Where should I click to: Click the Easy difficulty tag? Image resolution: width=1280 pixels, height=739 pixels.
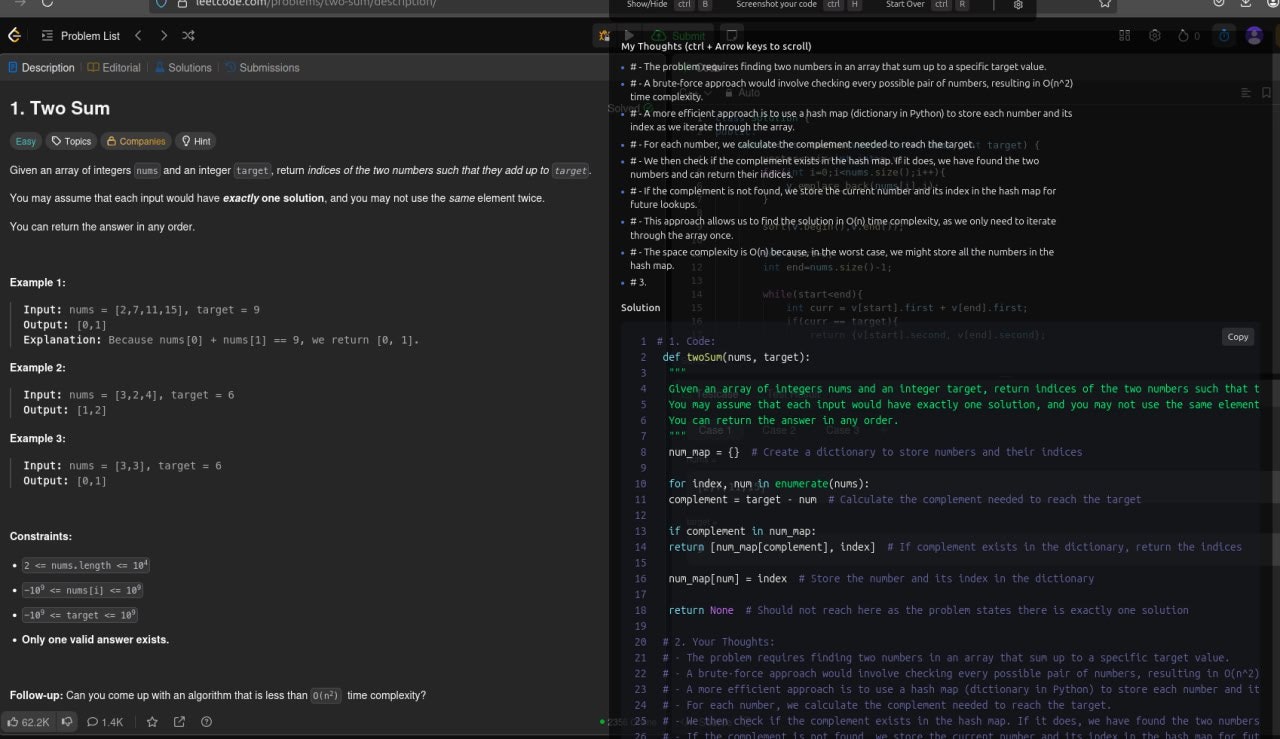(x=26, y=141)
